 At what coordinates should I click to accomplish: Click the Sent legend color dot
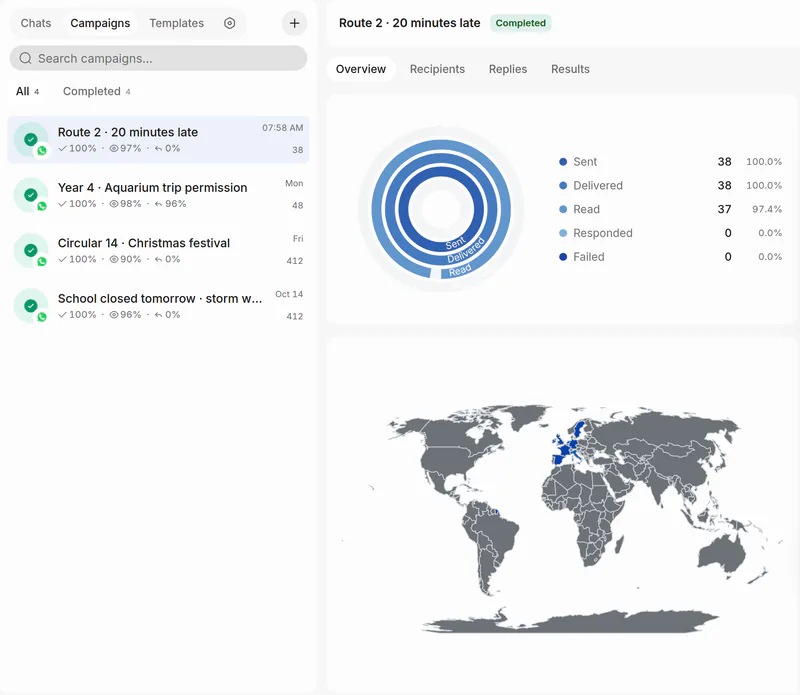tap(563, 162)
